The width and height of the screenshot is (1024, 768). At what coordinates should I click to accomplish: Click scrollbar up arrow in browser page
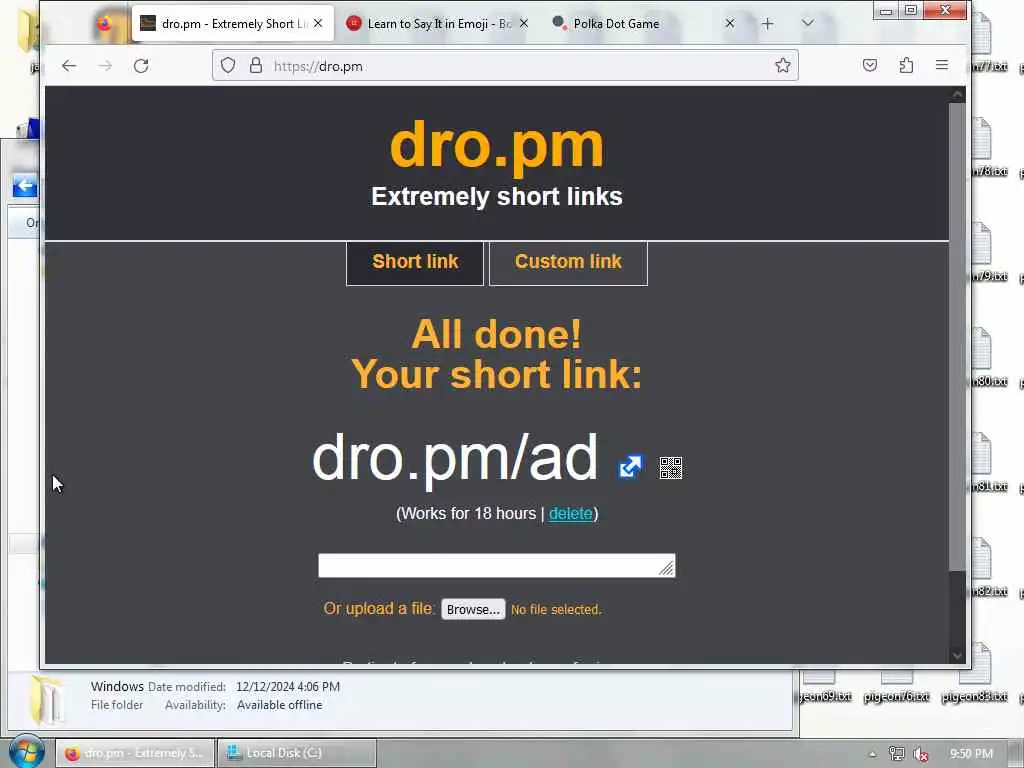coord(957,95)
